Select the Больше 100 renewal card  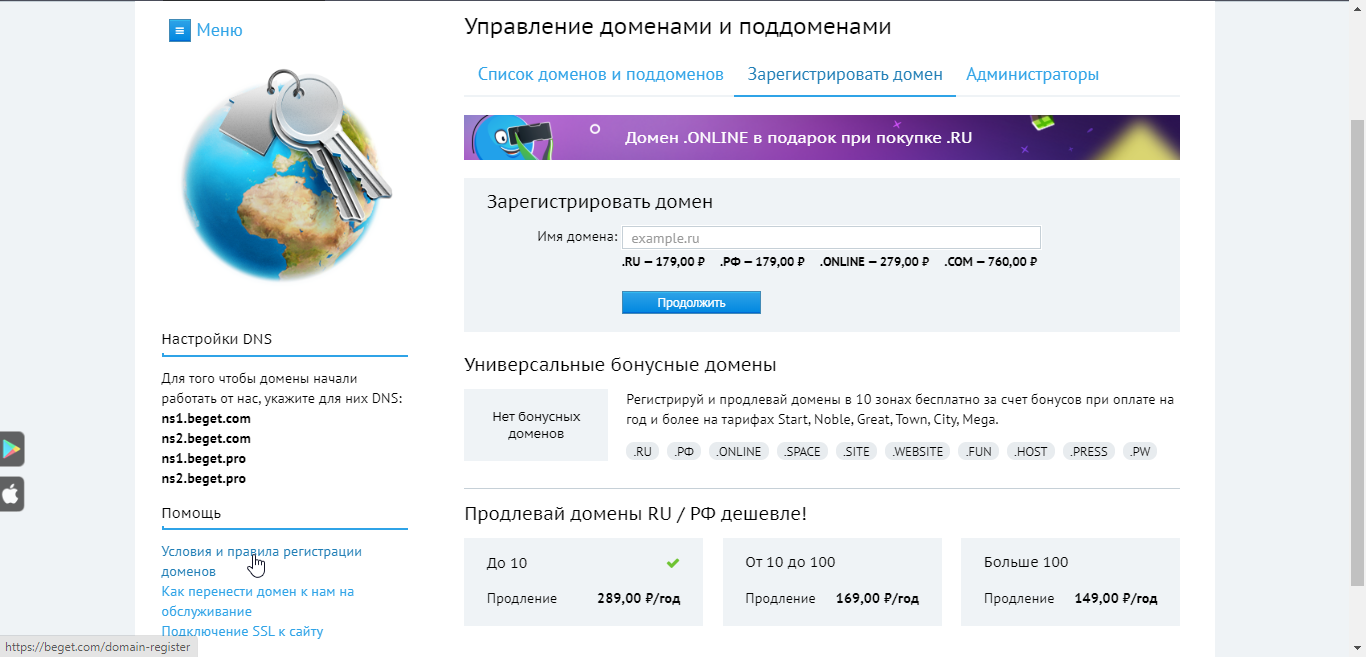(1070, 582)
